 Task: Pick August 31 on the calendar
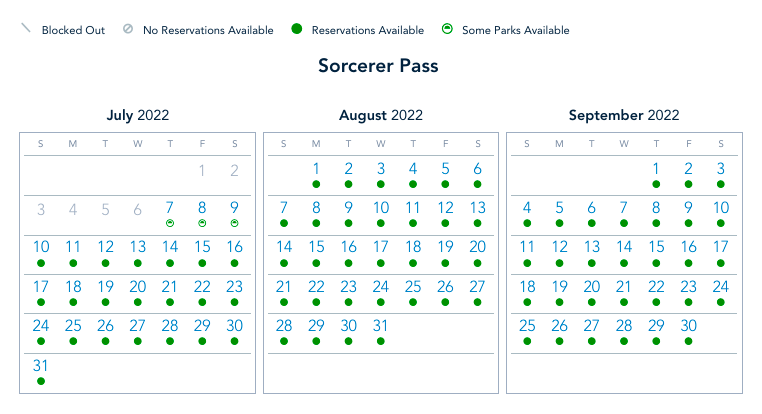click(x=381, y=326)
